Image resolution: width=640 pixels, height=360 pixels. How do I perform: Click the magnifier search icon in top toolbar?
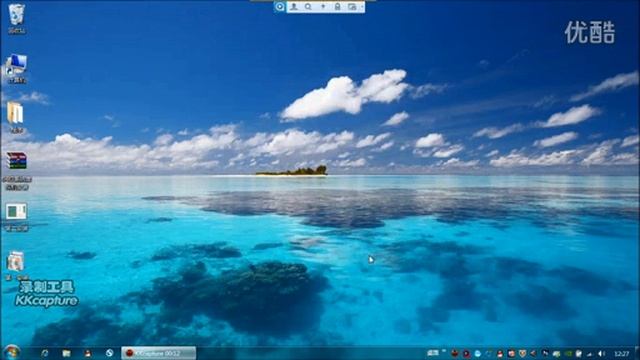click(308, 7)
